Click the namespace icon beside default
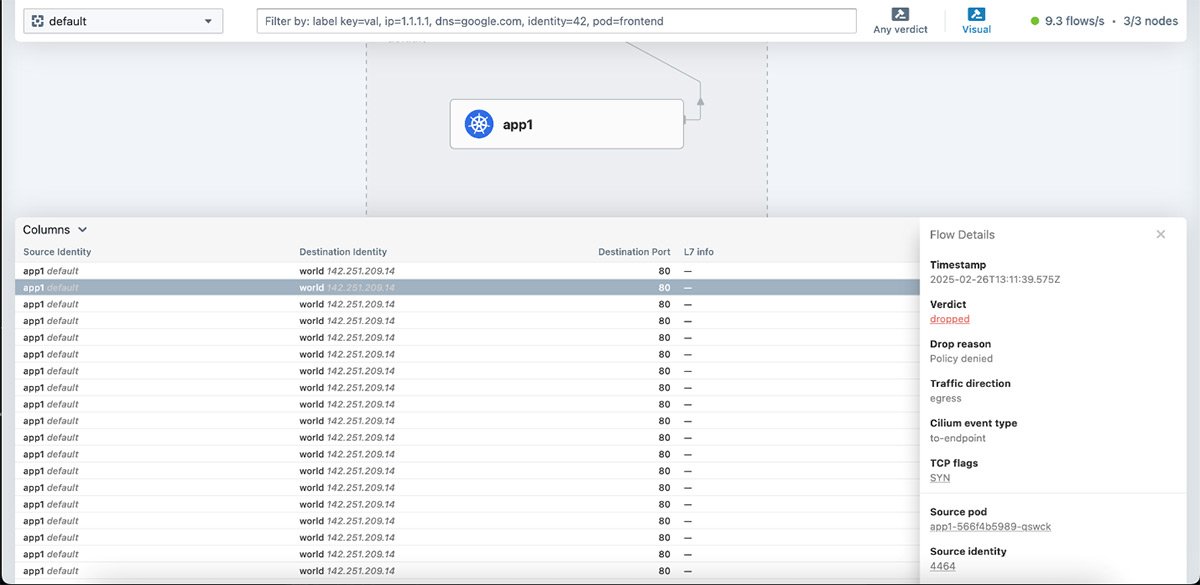1200x585 pixels. pyautogui.click(x=37, y=21)
